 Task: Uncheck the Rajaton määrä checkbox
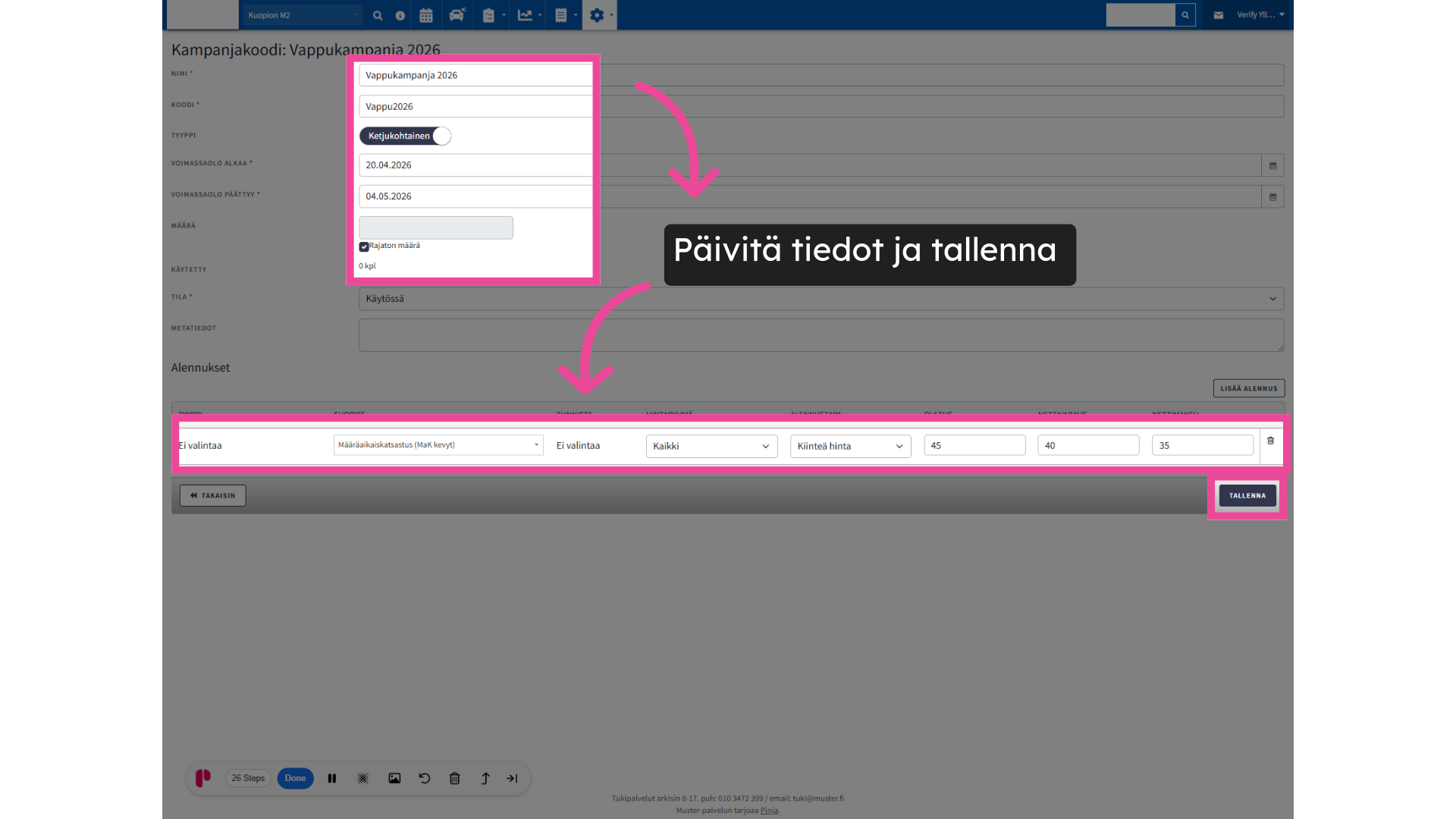click(364, 246)
